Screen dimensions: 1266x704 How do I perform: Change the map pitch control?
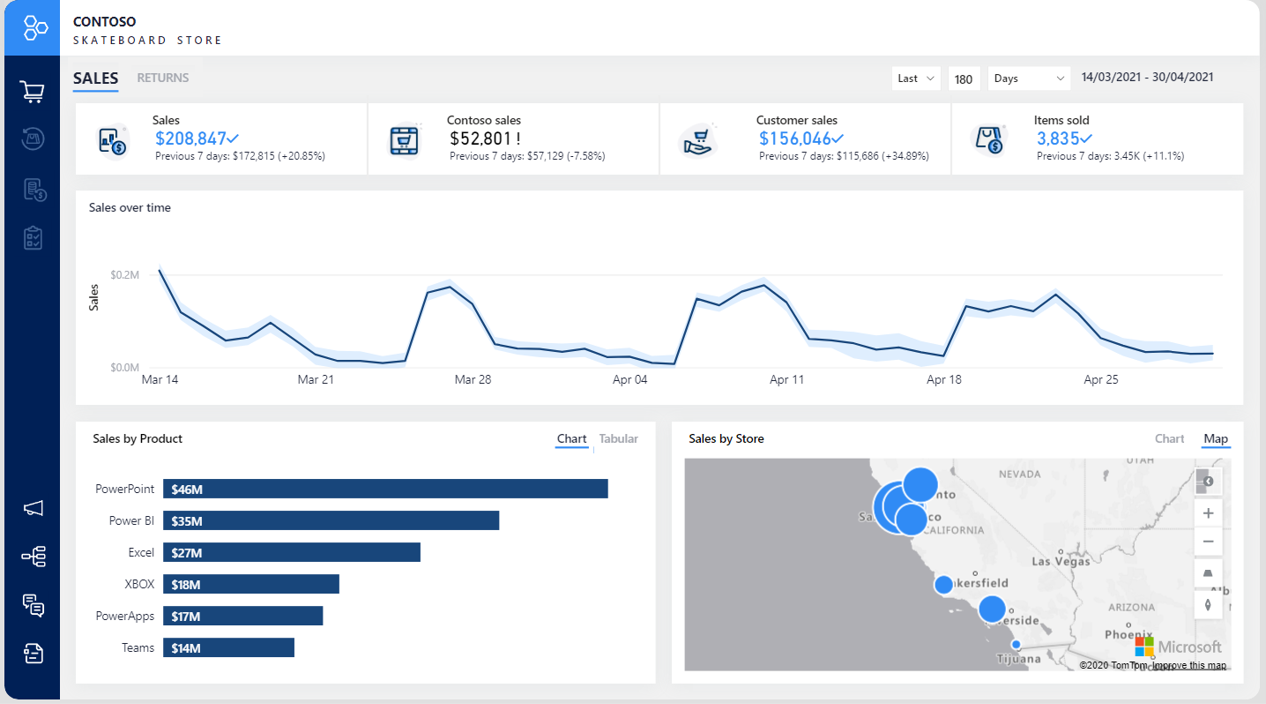pos(1208,573)
